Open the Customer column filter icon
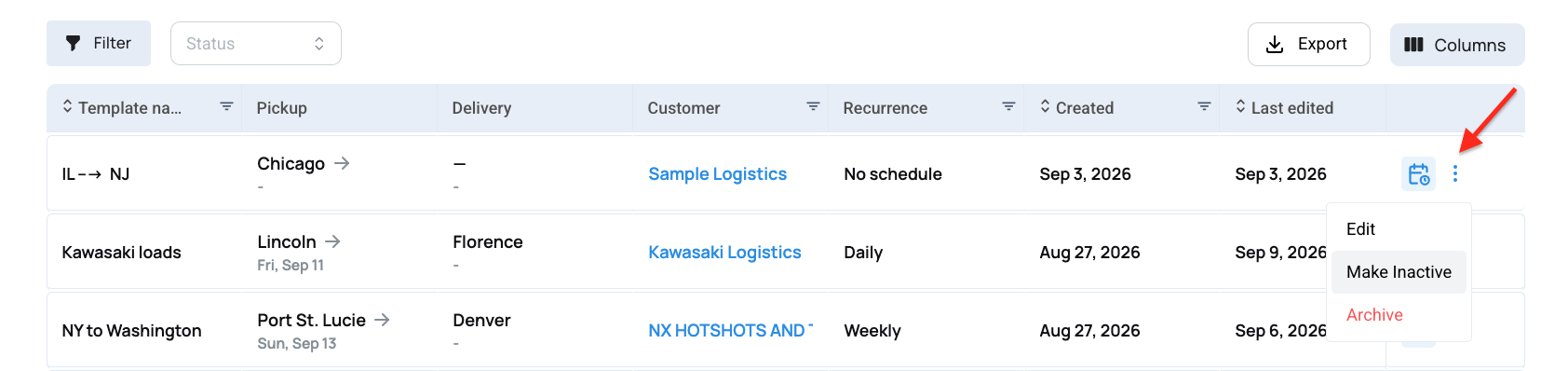This screenshot has width=1568, height=371. [813, 107]
